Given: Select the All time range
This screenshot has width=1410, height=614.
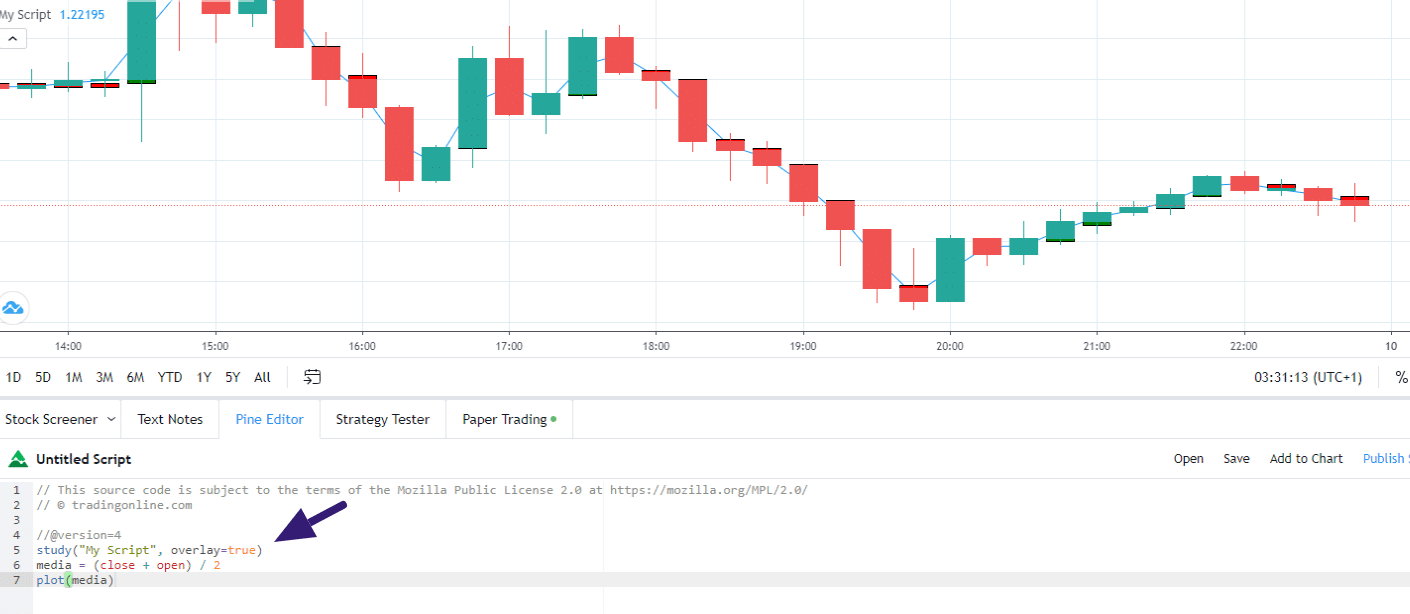Looking at the screenshot, I should pos(262,377).
